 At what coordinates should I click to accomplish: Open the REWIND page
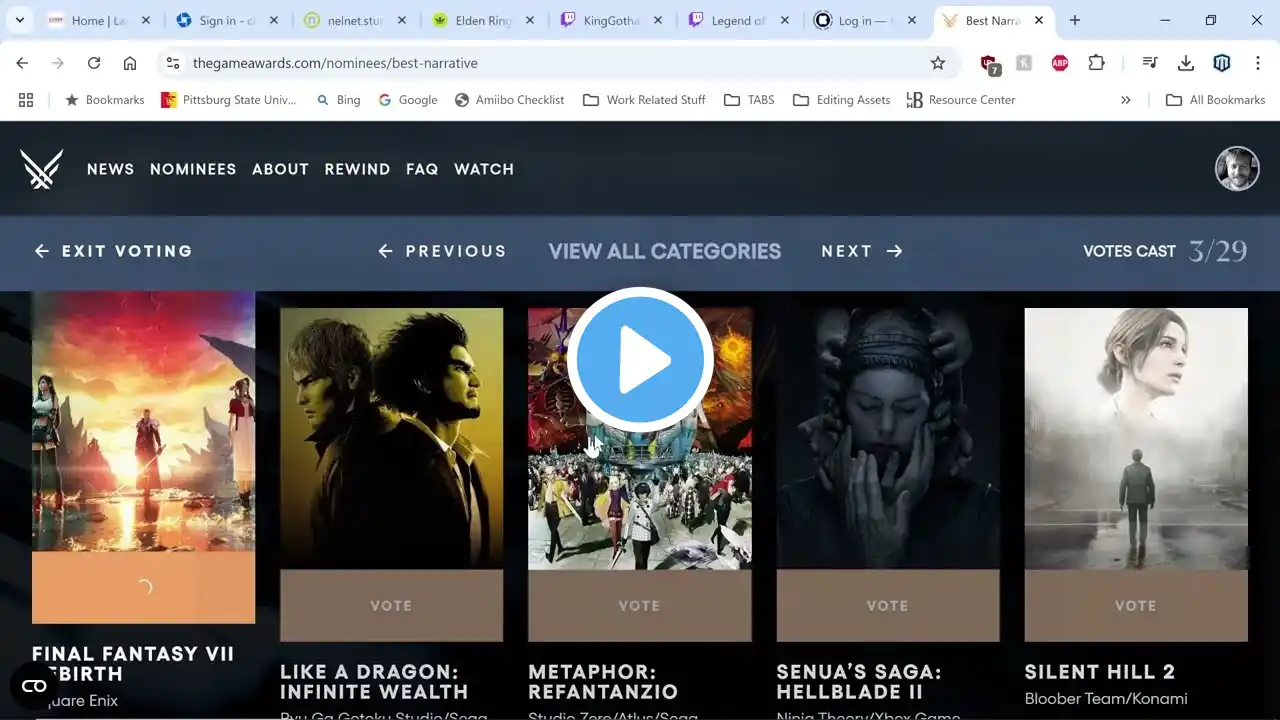click(x=357, y=169)
